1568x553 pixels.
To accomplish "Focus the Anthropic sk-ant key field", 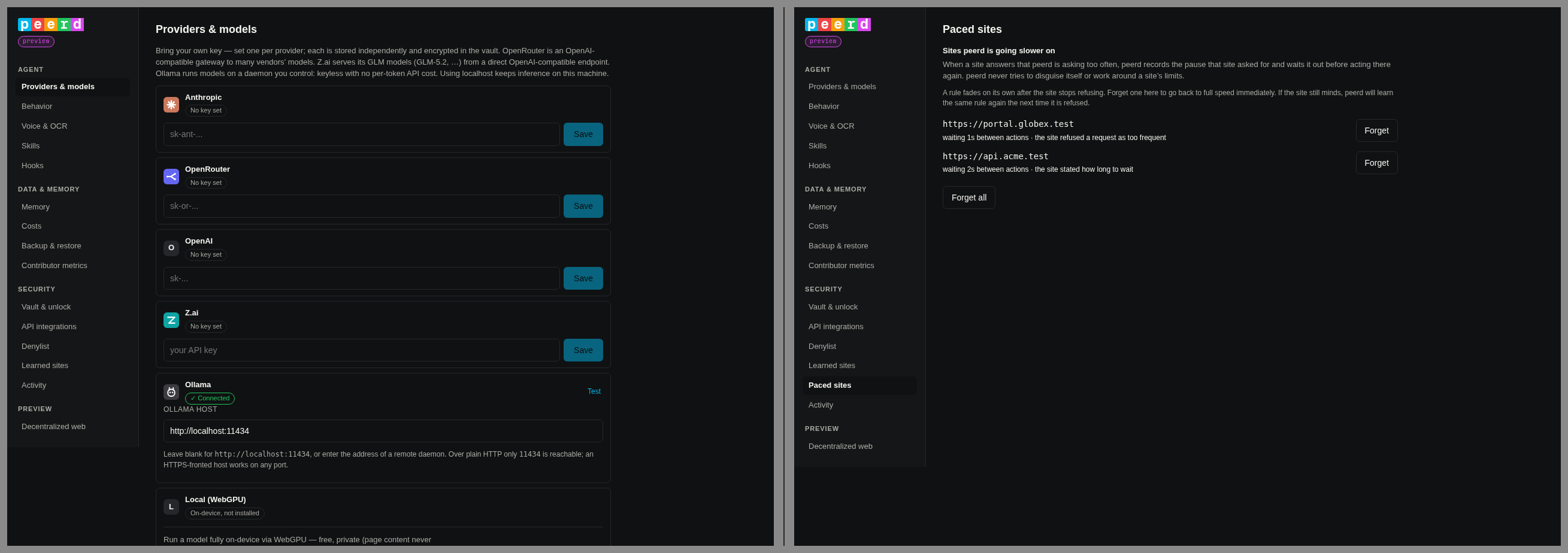I will pyautogui.click(x=361, y=135).
